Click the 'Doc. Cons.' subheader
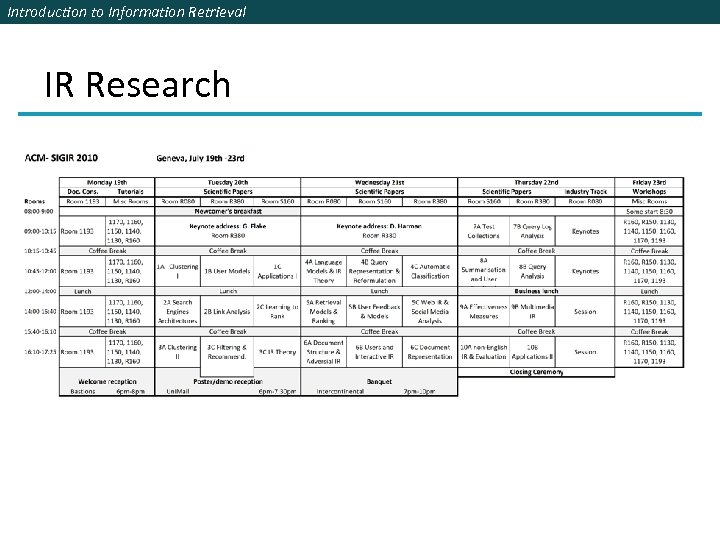 tap(83, 191)
